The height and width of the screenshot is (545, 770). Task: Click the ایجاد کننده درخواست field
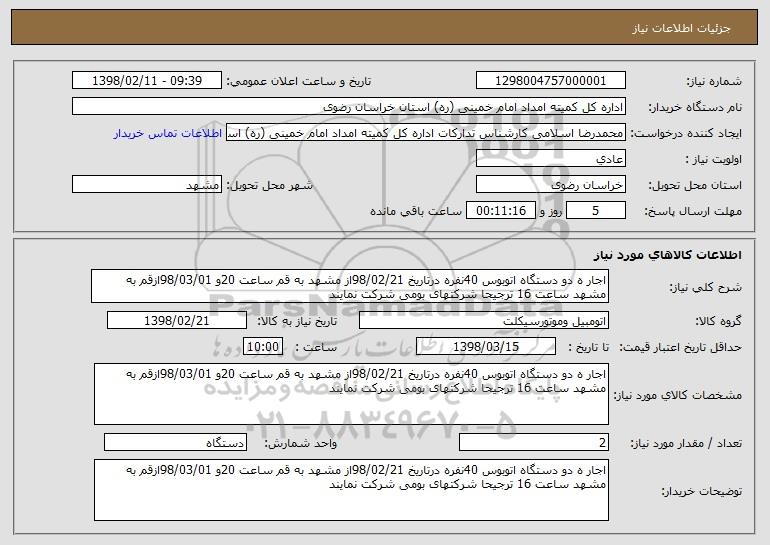click(426, 133)
